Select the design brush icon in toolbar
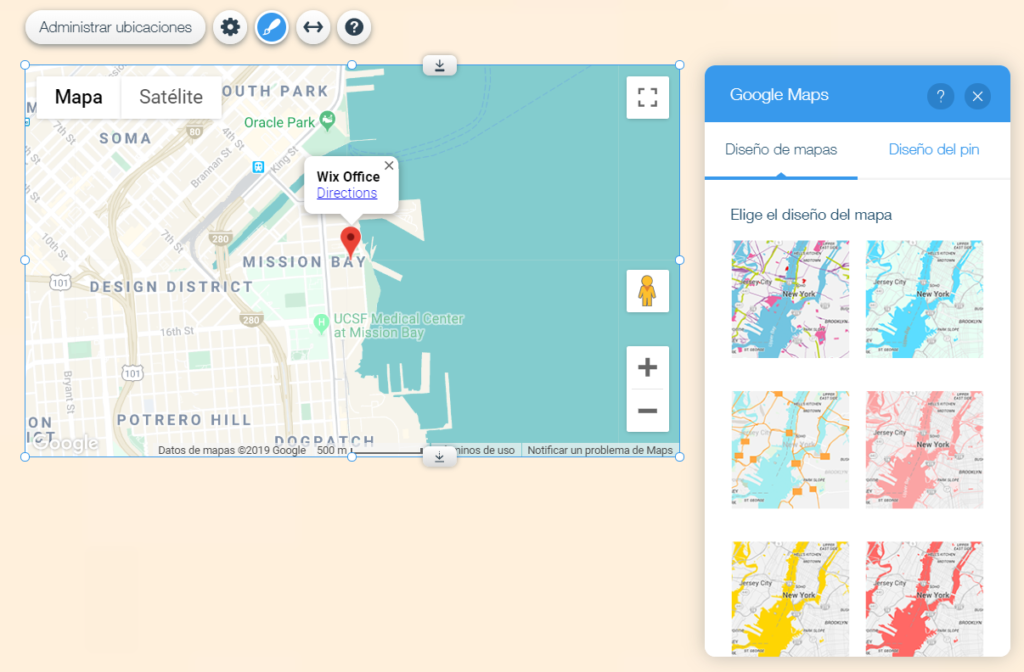 click(x=271, y=27)
